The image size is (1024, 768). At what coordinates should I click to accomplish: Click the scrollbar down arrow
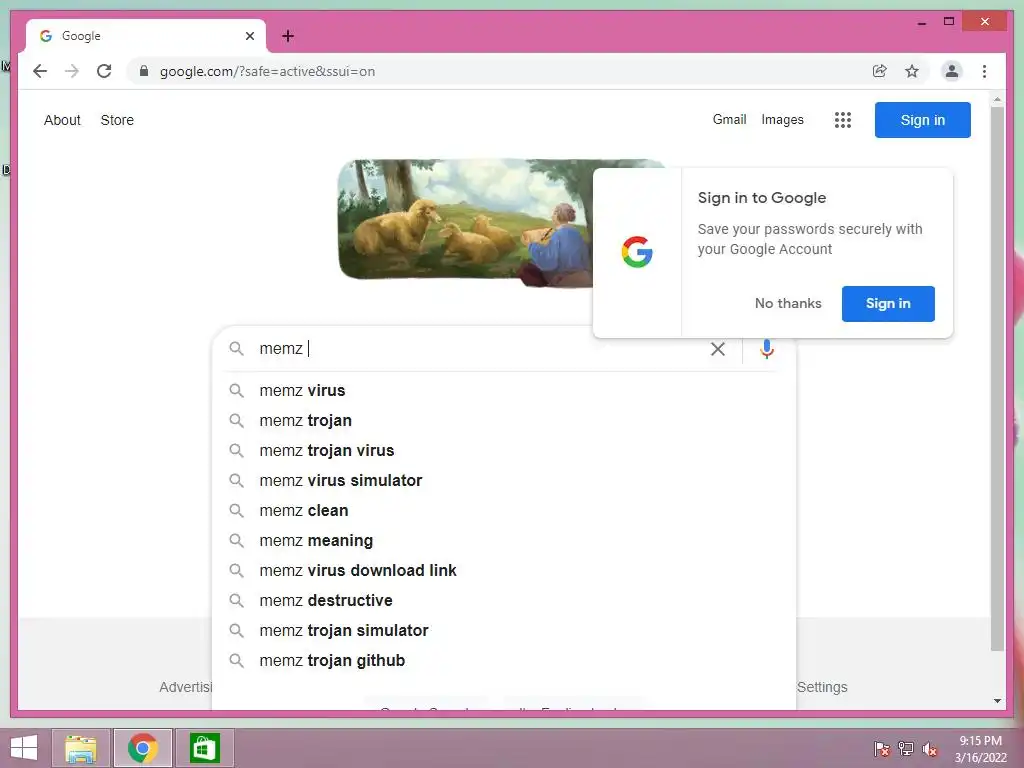pos(997,701)
